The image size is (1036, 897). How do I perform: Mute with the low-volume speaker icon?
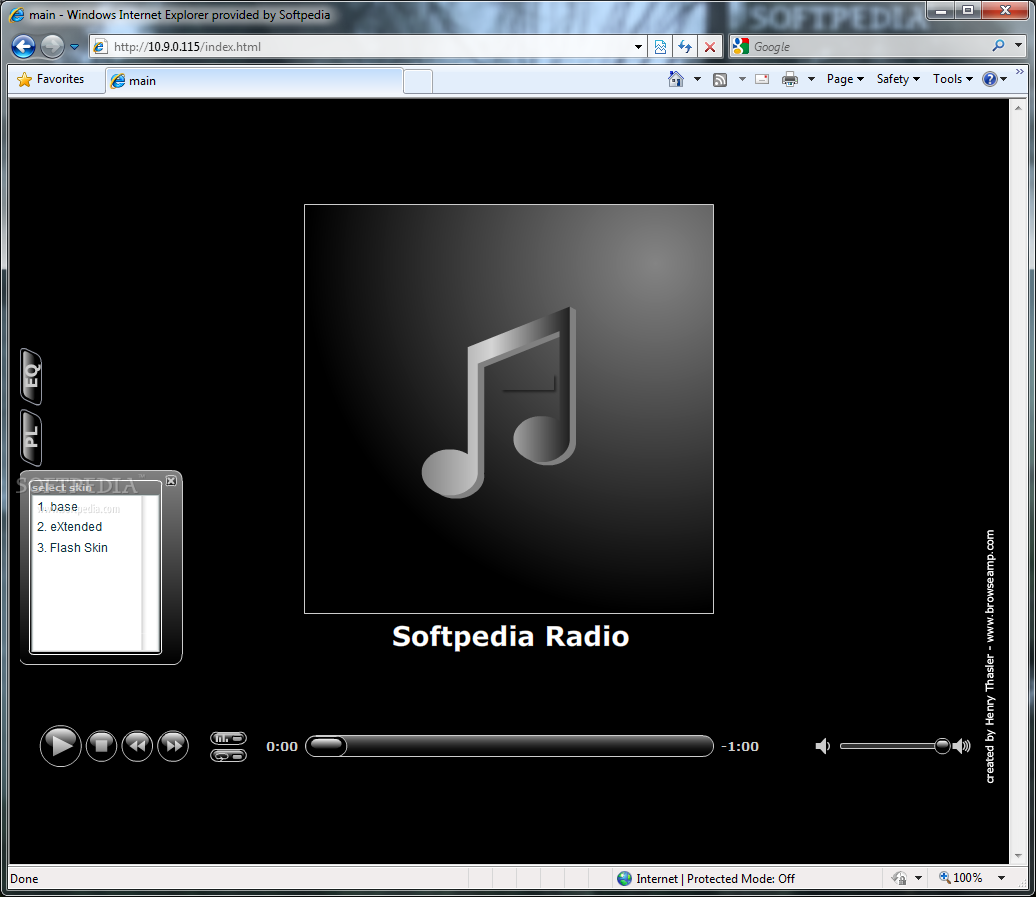coord(823,746)
